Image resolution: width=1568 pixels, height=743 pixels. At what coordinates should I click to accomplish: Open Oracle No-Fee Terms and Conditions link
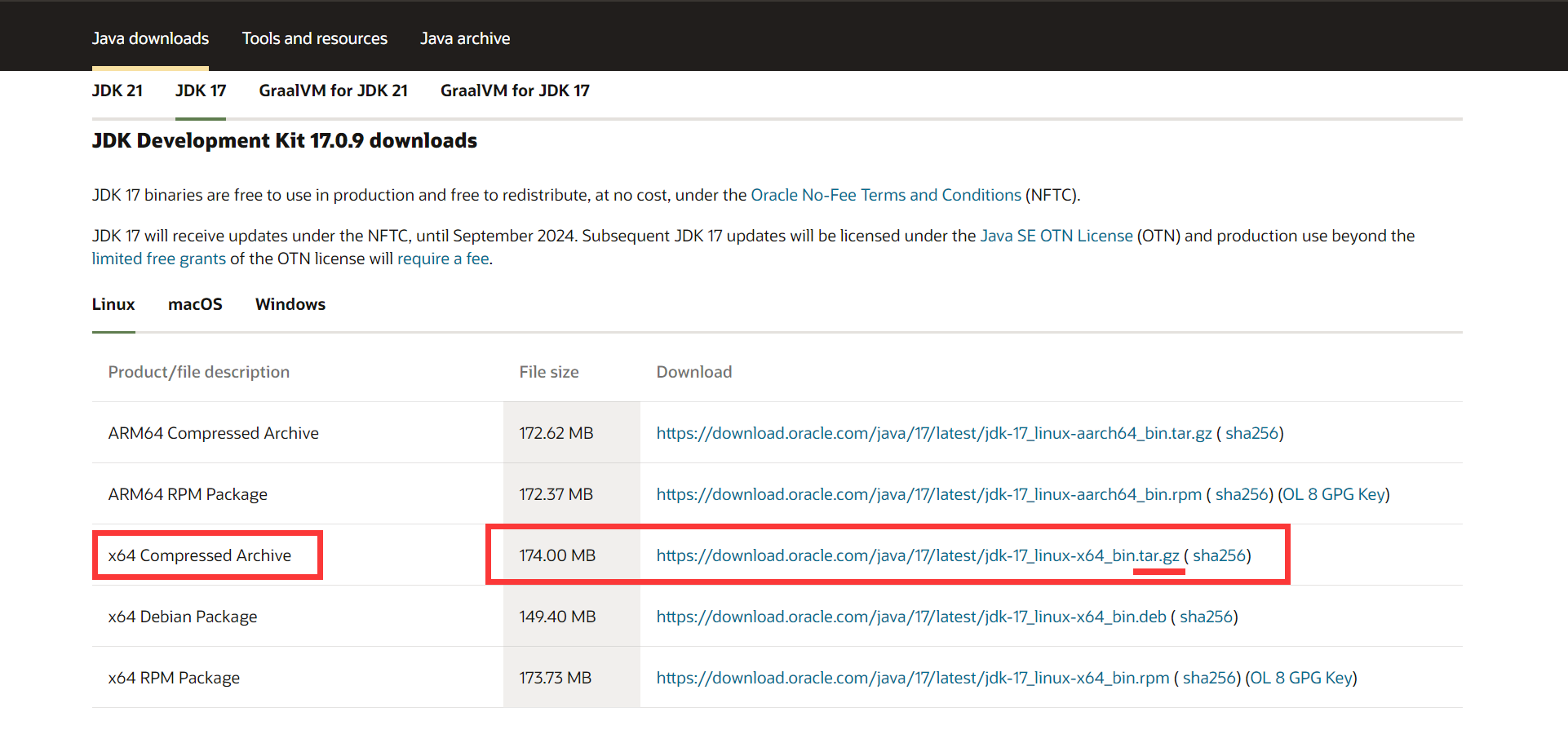[x=886, y=195]
